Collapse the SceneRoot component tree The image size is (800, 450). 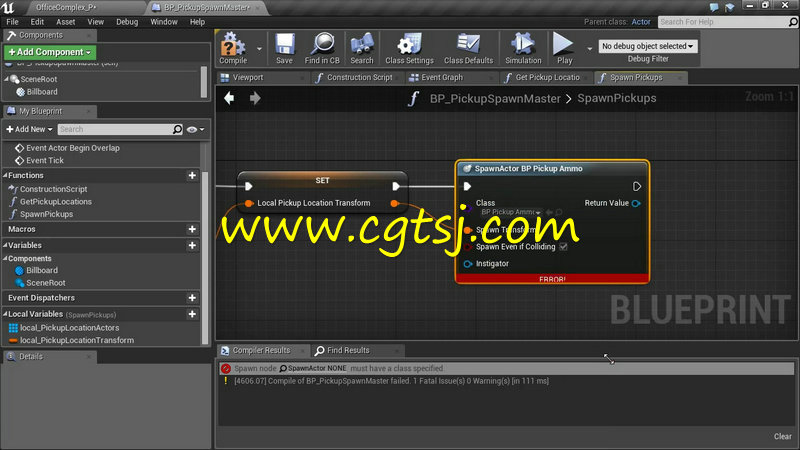coord(6,79)
